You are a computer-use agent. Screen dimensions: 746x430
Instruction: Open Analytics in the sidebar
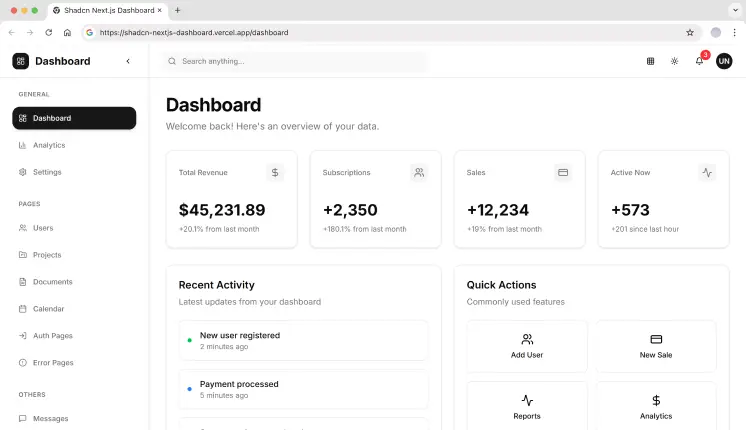pos(74,145)
